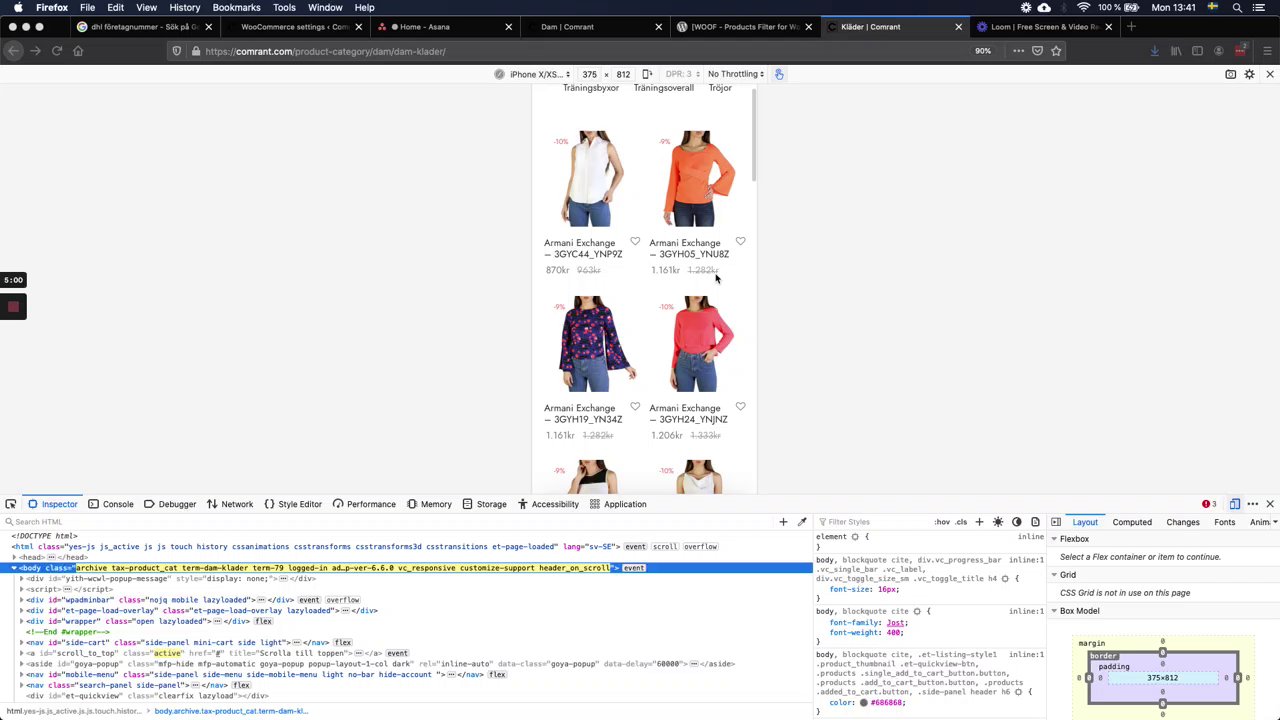
Task: Open the device selector iPhone X/XS dropdown
Action: (x=540, y=74)
